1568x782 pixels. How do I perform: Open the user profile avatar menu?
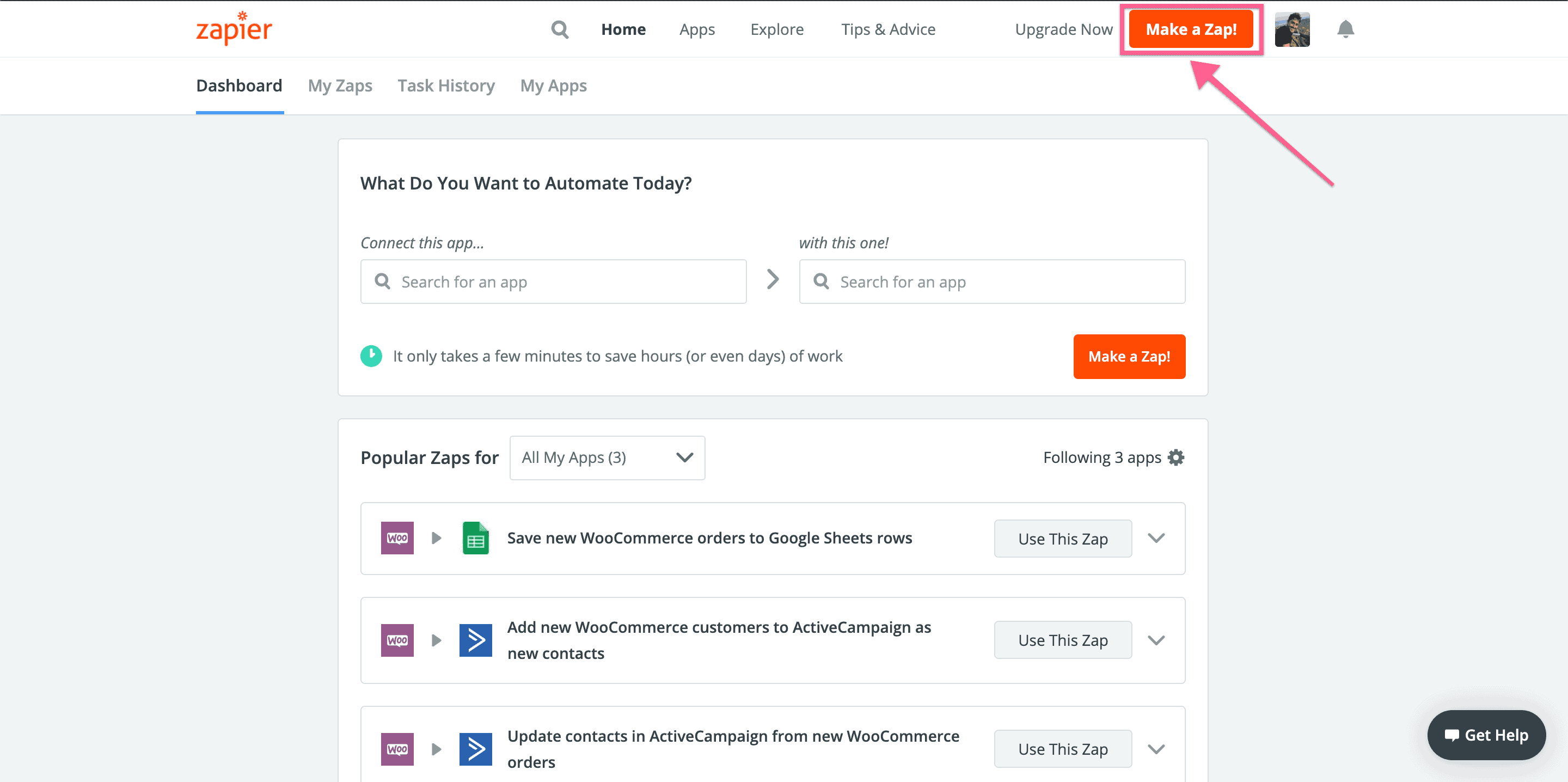[x=1293, y=29]
